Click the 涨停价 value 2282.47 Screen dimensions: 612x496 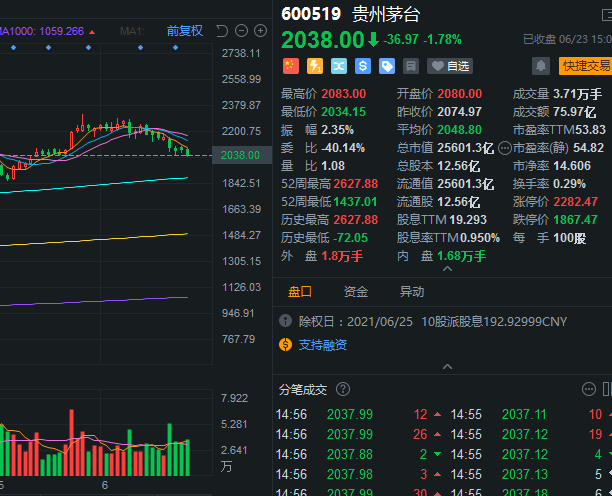(x=576, y=201)
